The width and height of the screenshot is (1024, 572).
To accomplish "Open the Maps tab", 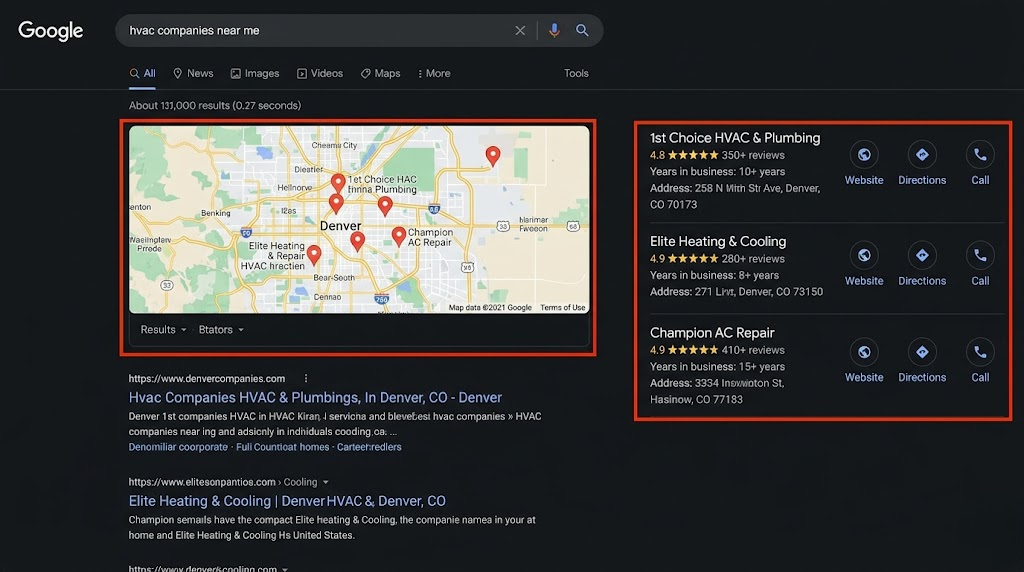I will [x=381, y=74].
